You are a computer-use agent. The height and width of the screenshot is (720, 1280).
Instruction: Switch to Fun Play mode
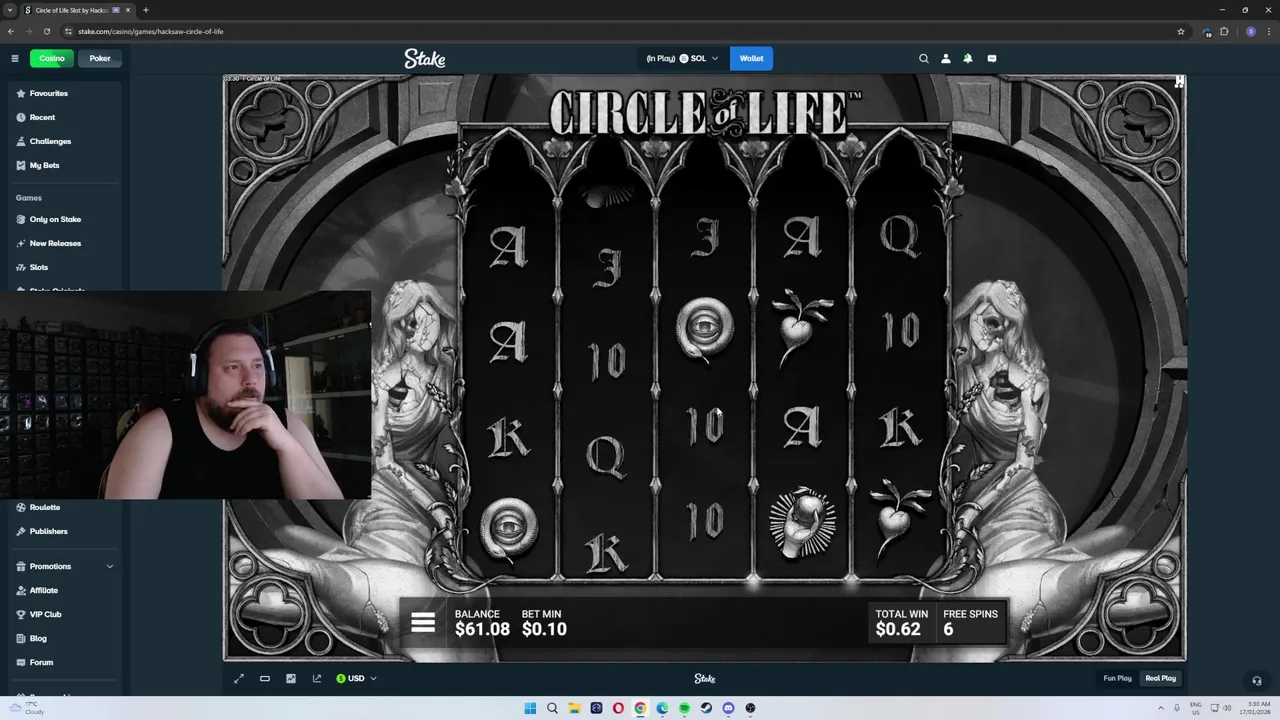click(1117, 678)
